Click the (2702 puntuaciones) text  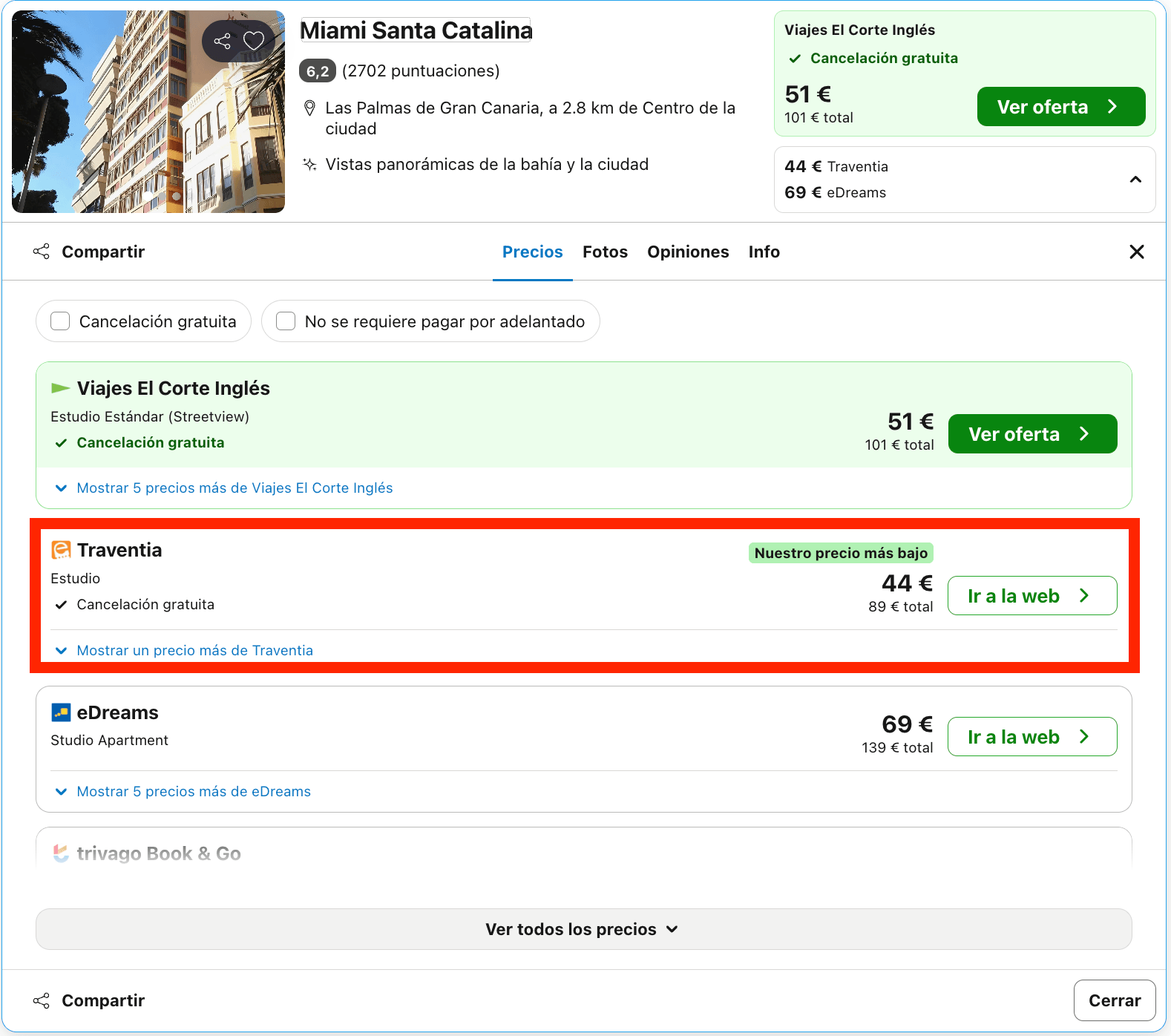pyautogui.click(x=421, y=71)
